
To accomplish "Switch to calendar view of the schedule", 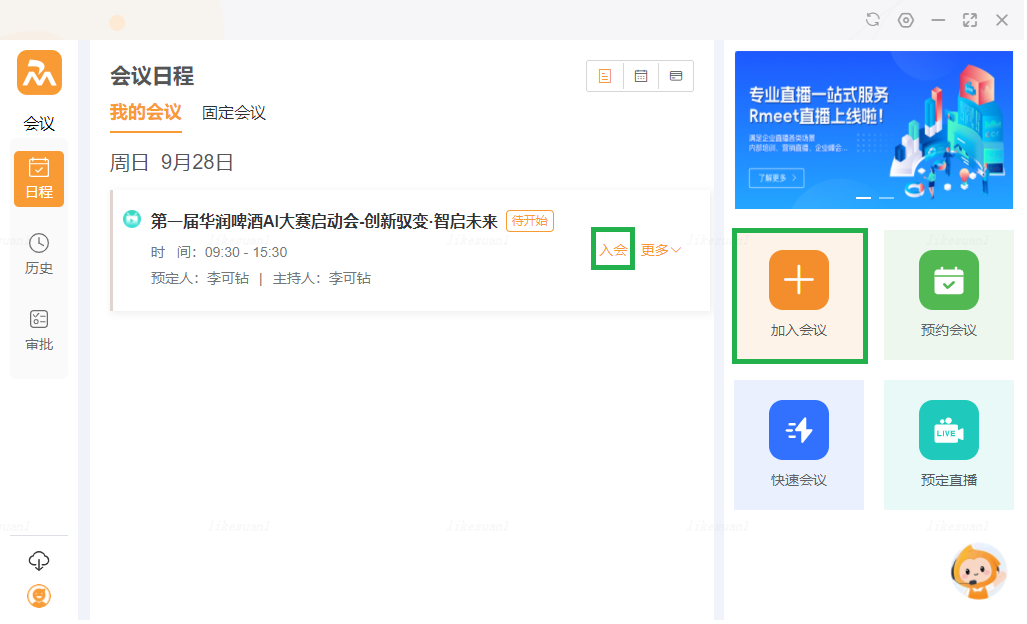I will click(640, 76).
